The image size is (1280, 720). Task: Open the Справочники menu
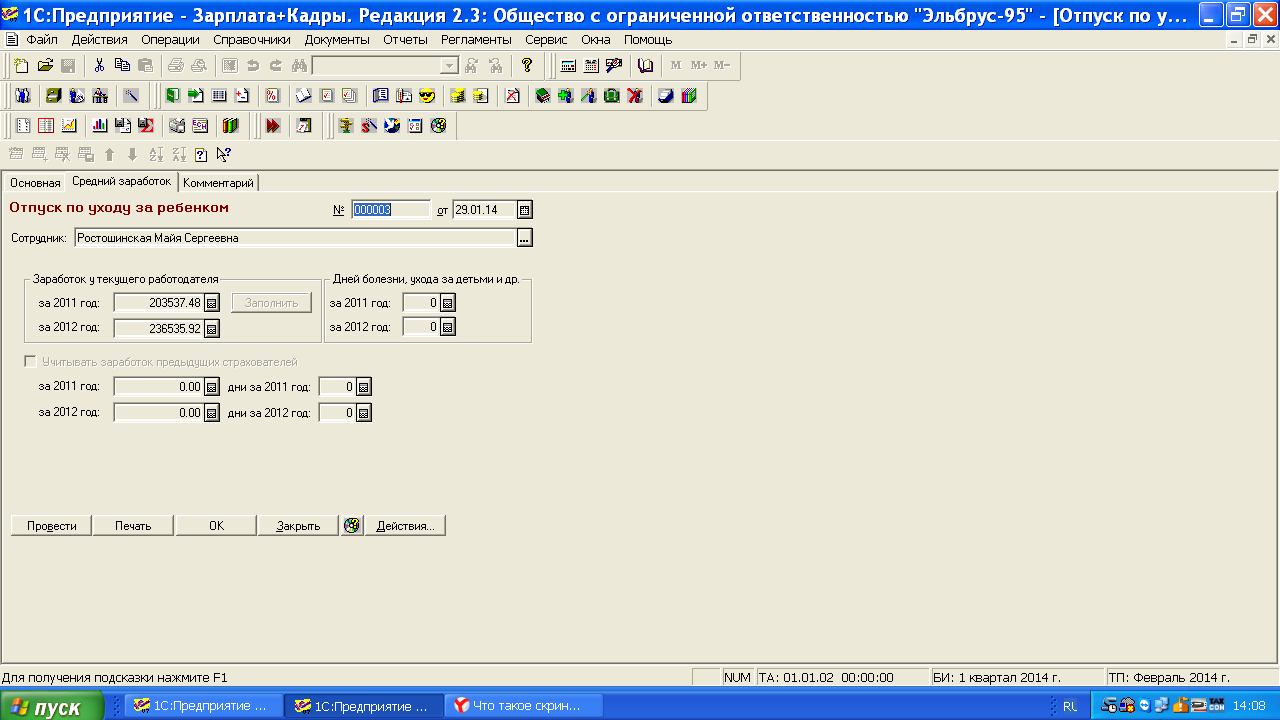pyautogui.click(x=251, y=40)
